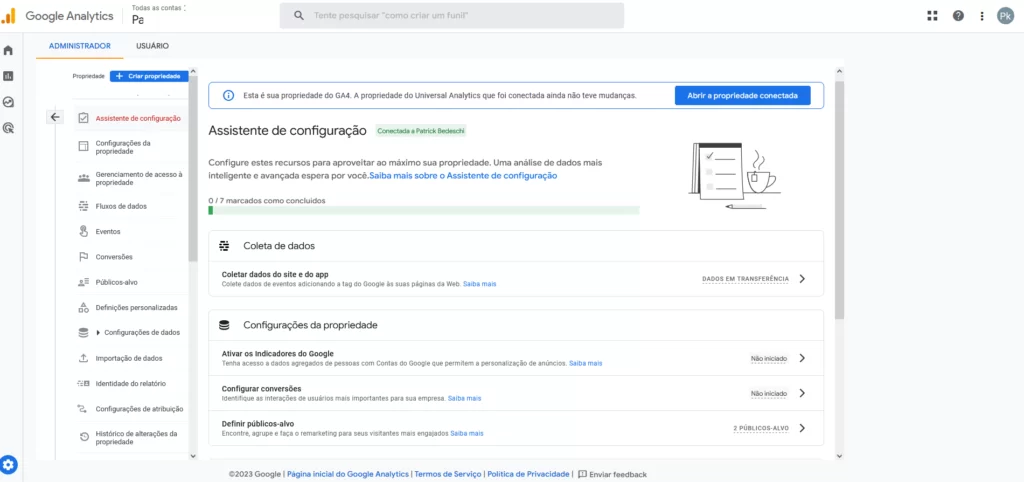
Task: Click the Configurações de dados database icon
Action: 83,332
